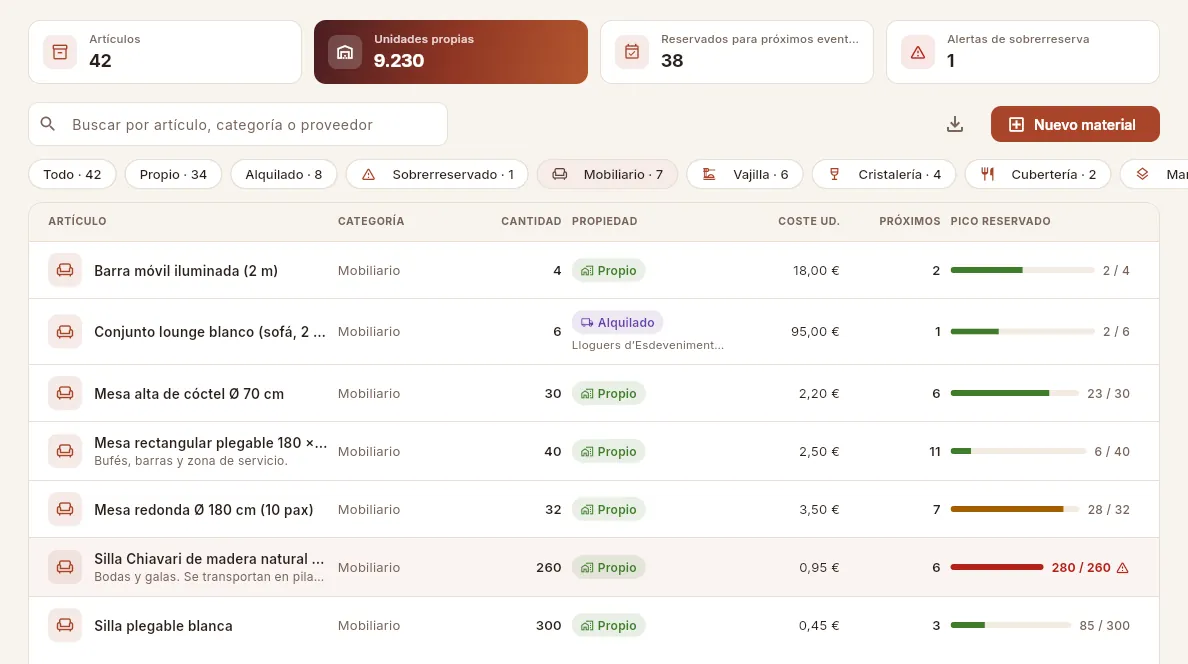Select the Propio · 34 filter
This screenshot has height=664, width=1188.
click(x=173, y=174)
